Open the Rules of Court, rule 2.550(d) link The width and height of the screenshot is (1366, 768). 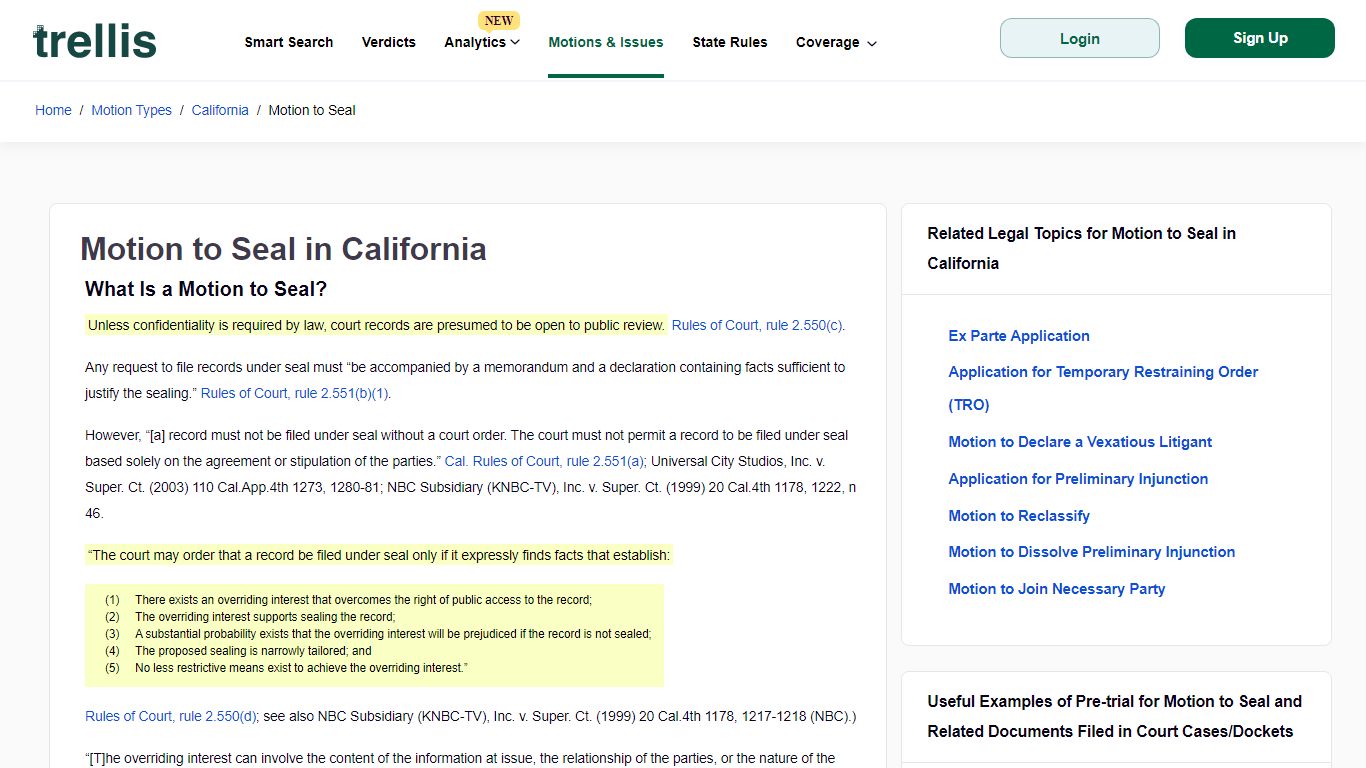coord(171,716)
